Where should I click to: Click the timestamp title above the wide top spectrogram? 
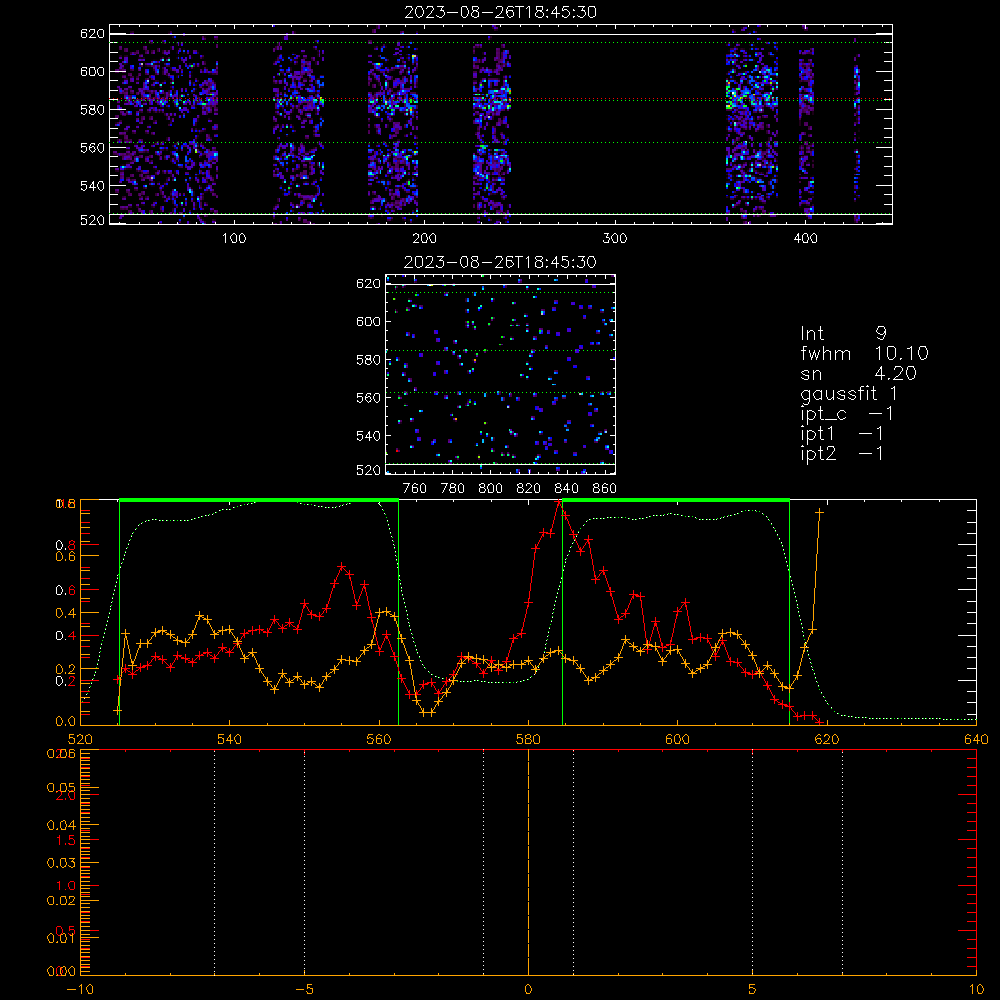(x=500, y=12)
